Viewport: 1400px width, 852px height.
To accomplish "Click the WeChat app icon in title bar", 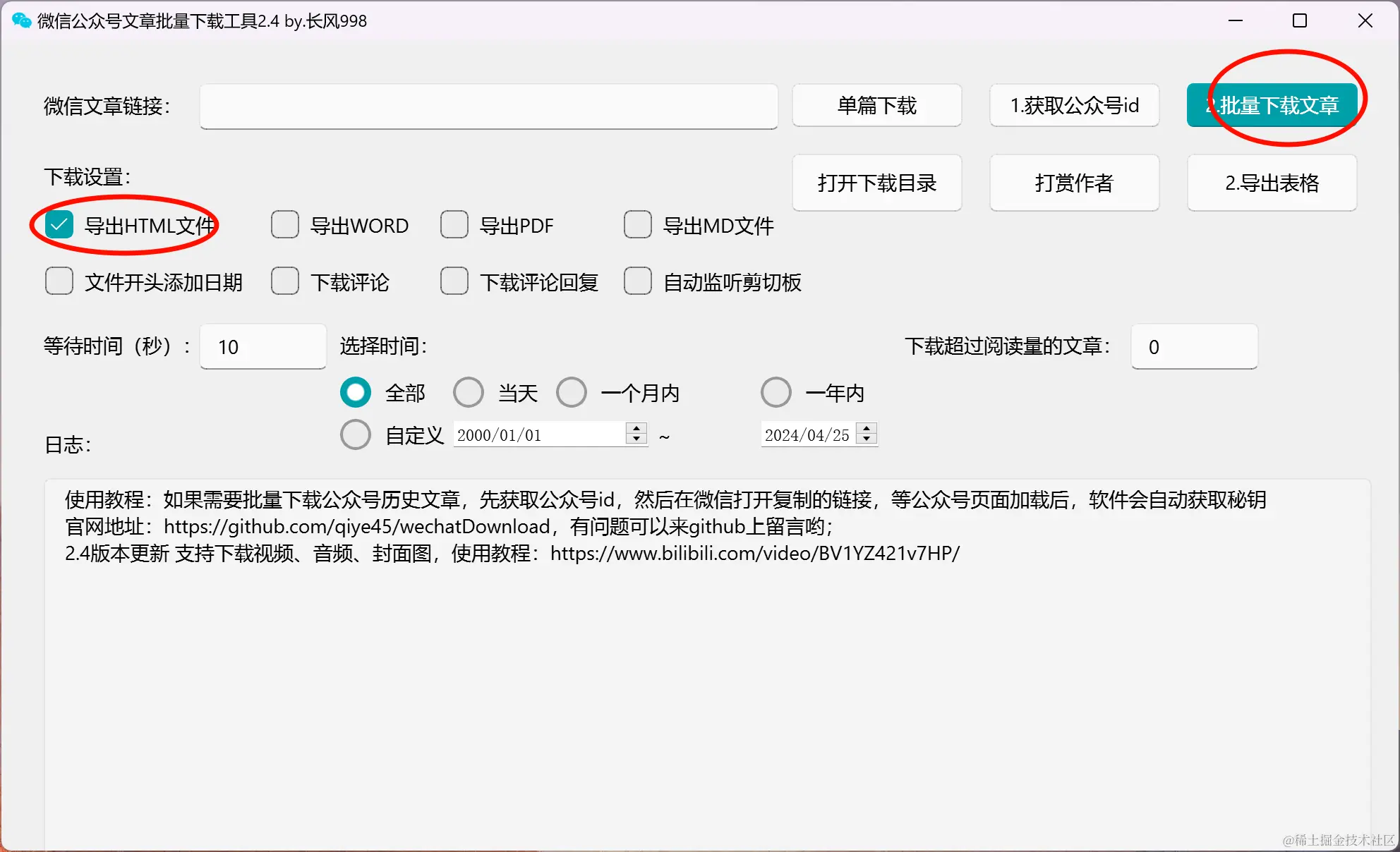I will [21, 20].
